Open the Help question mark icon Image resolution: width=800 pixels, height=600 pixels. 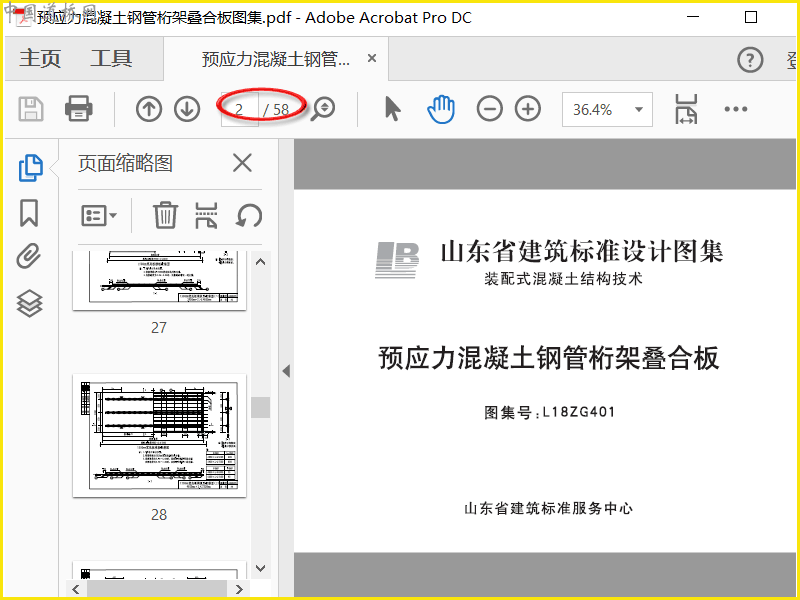pos(750,60)
